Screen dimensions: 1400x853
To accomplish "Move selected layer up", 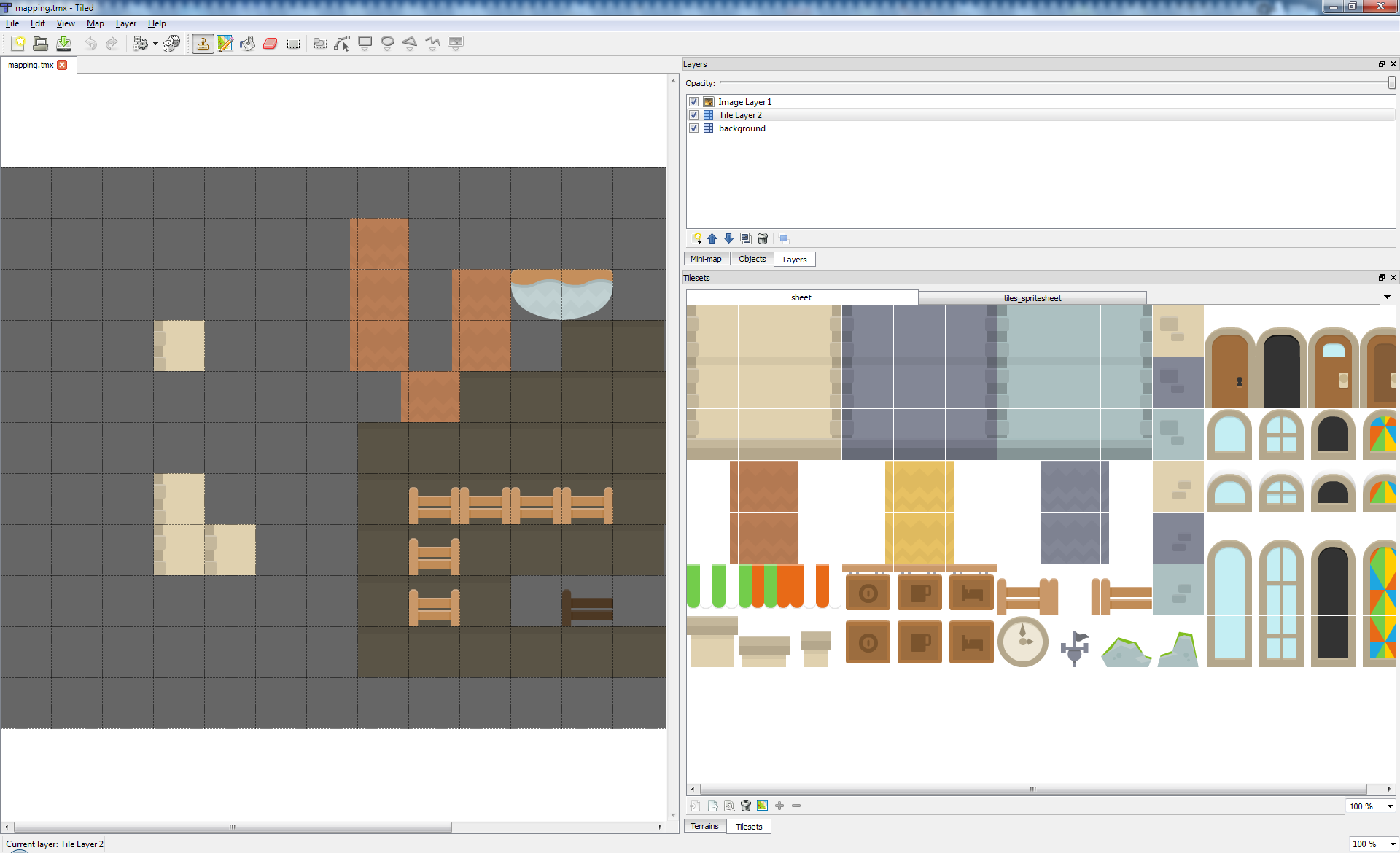I will 712,238.
